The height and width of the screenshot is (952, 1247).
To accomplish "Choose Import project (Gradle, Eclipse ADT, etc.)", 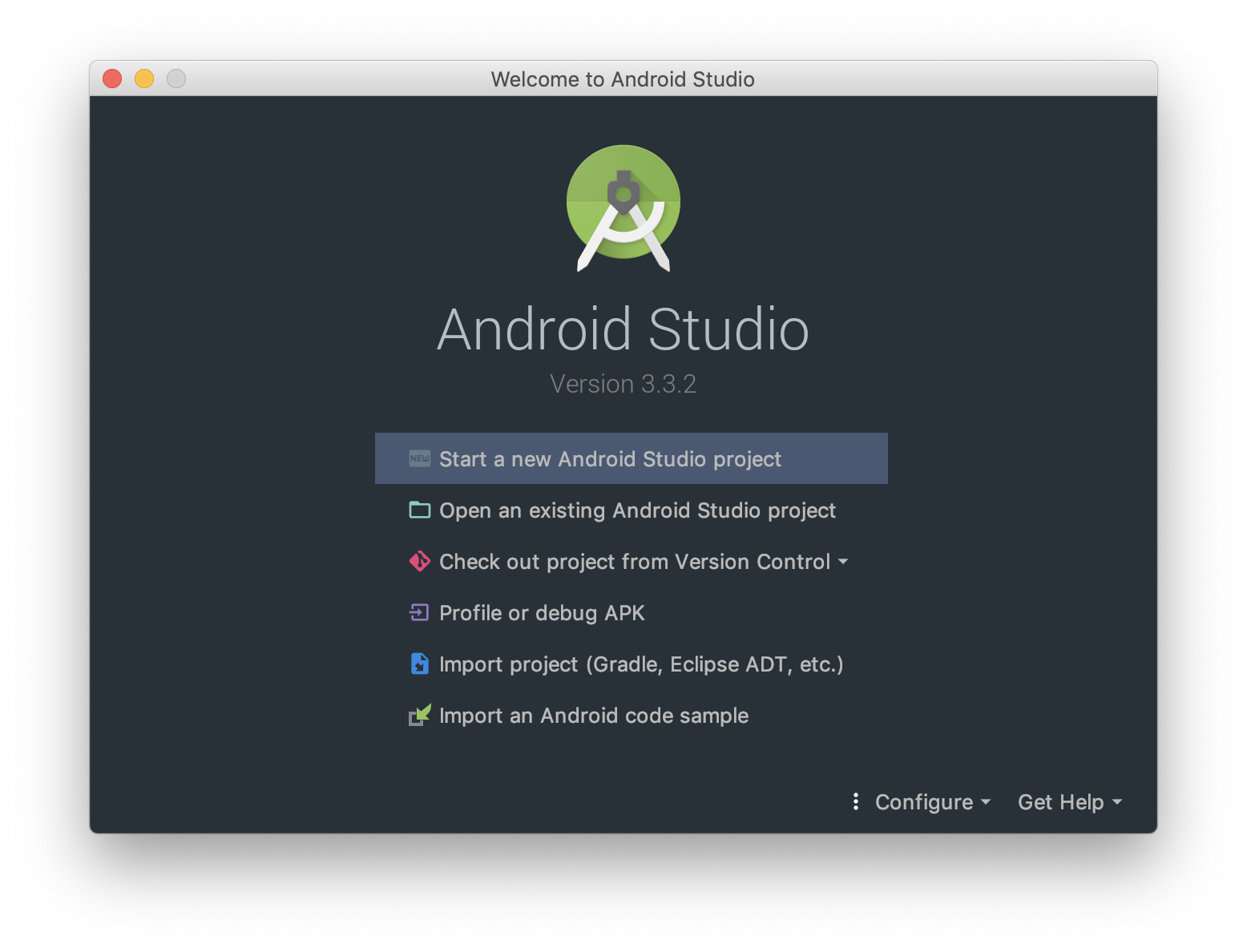I will [x=632, y=664].
